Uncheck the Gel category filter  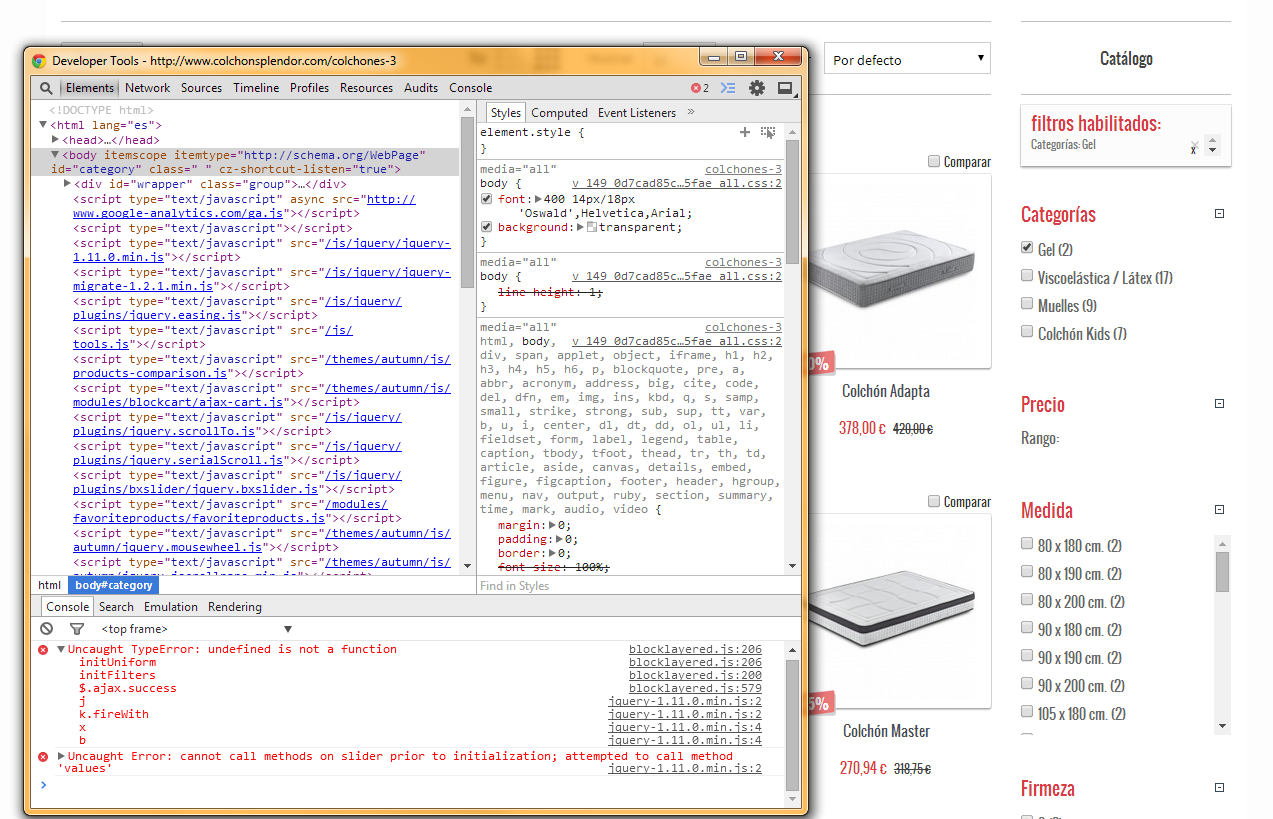1027,248
